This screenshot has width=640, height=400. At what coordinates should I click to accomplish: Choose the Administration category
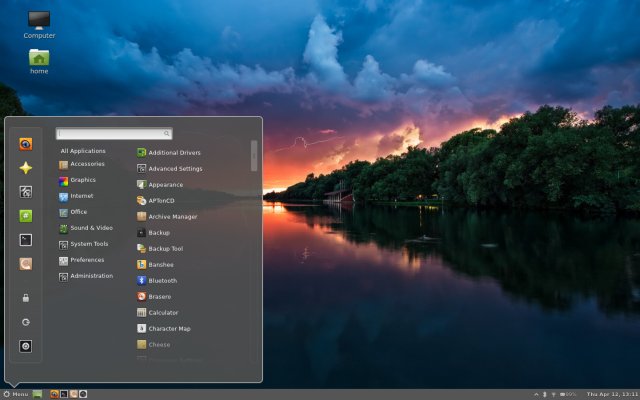coord(90,276)
